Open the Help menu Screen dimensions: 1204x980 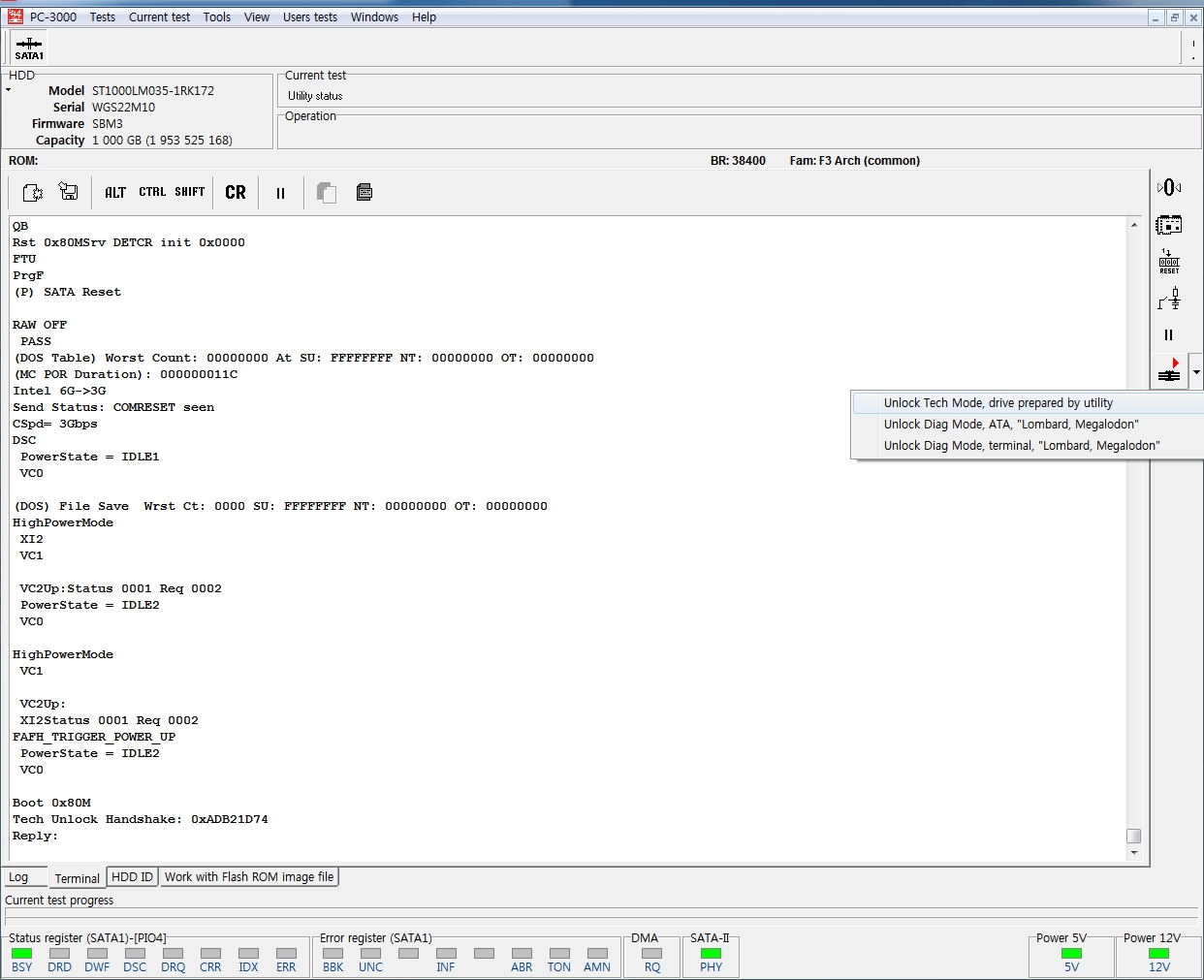[x=424, y=17]
